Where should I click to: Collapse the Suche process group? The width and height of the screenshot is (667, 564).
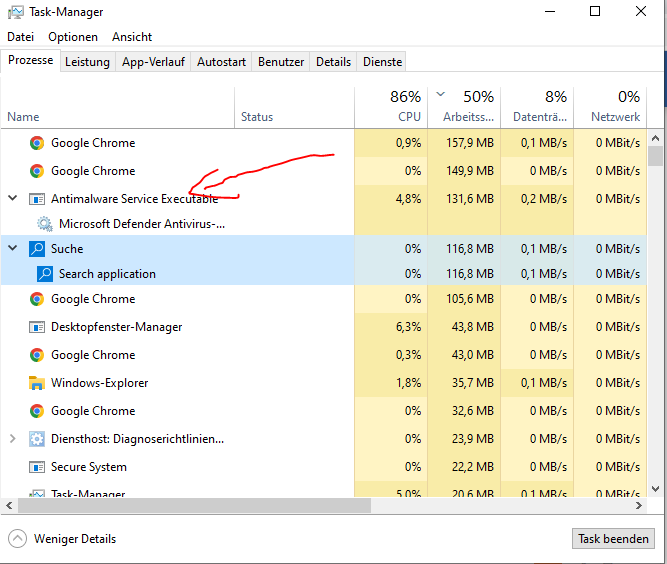point(13,248)
